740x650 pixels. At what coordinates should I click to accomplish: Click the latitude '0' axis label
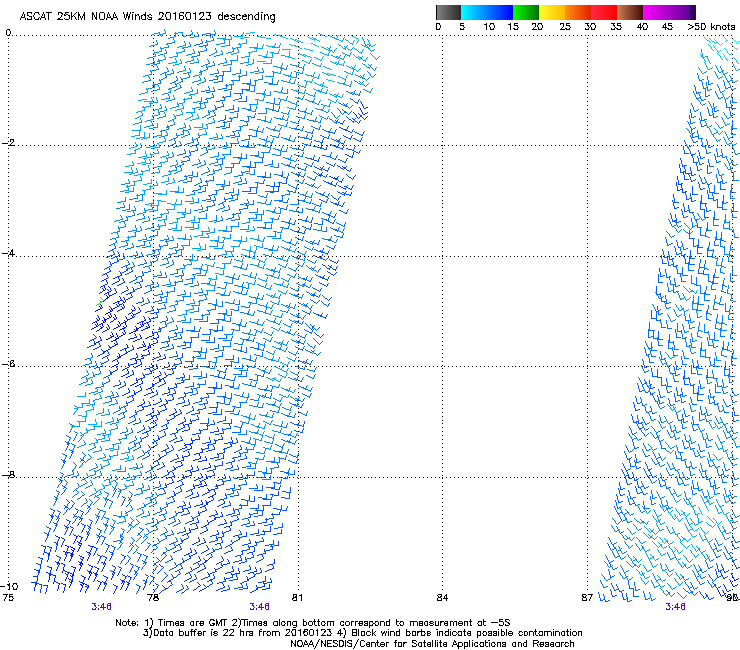[x=8, y=33]
